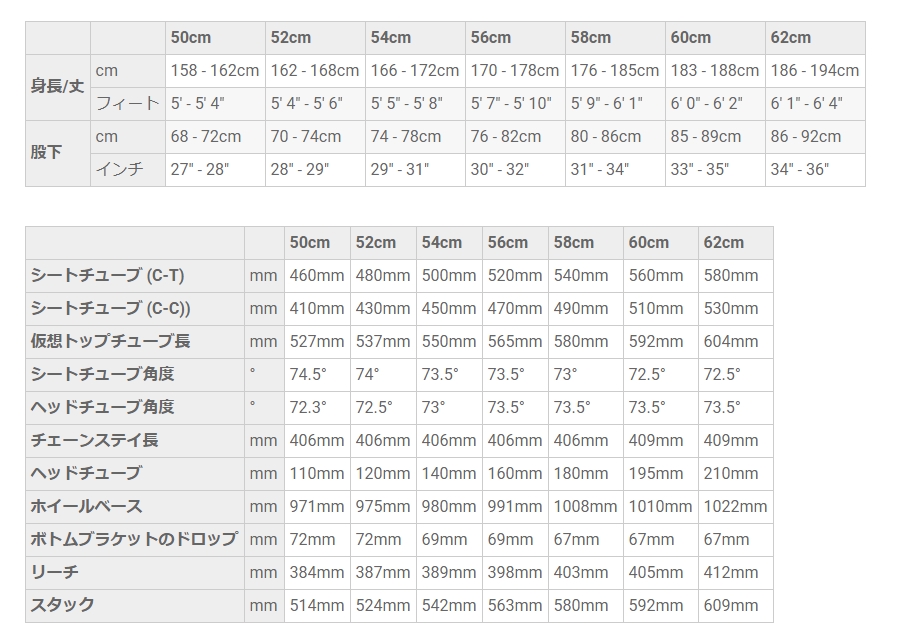Select the ボトムブラケットのドロップ row label

[134, 539]
